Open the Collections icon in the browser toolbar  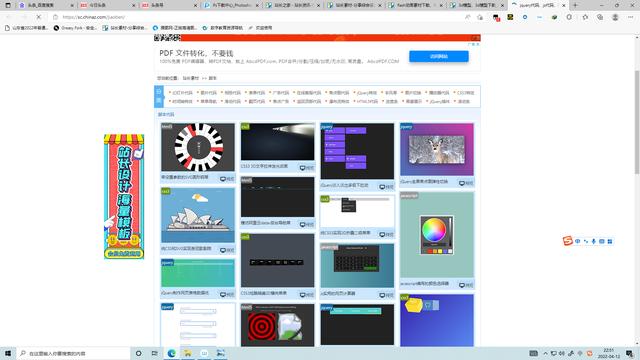[600, 17]
